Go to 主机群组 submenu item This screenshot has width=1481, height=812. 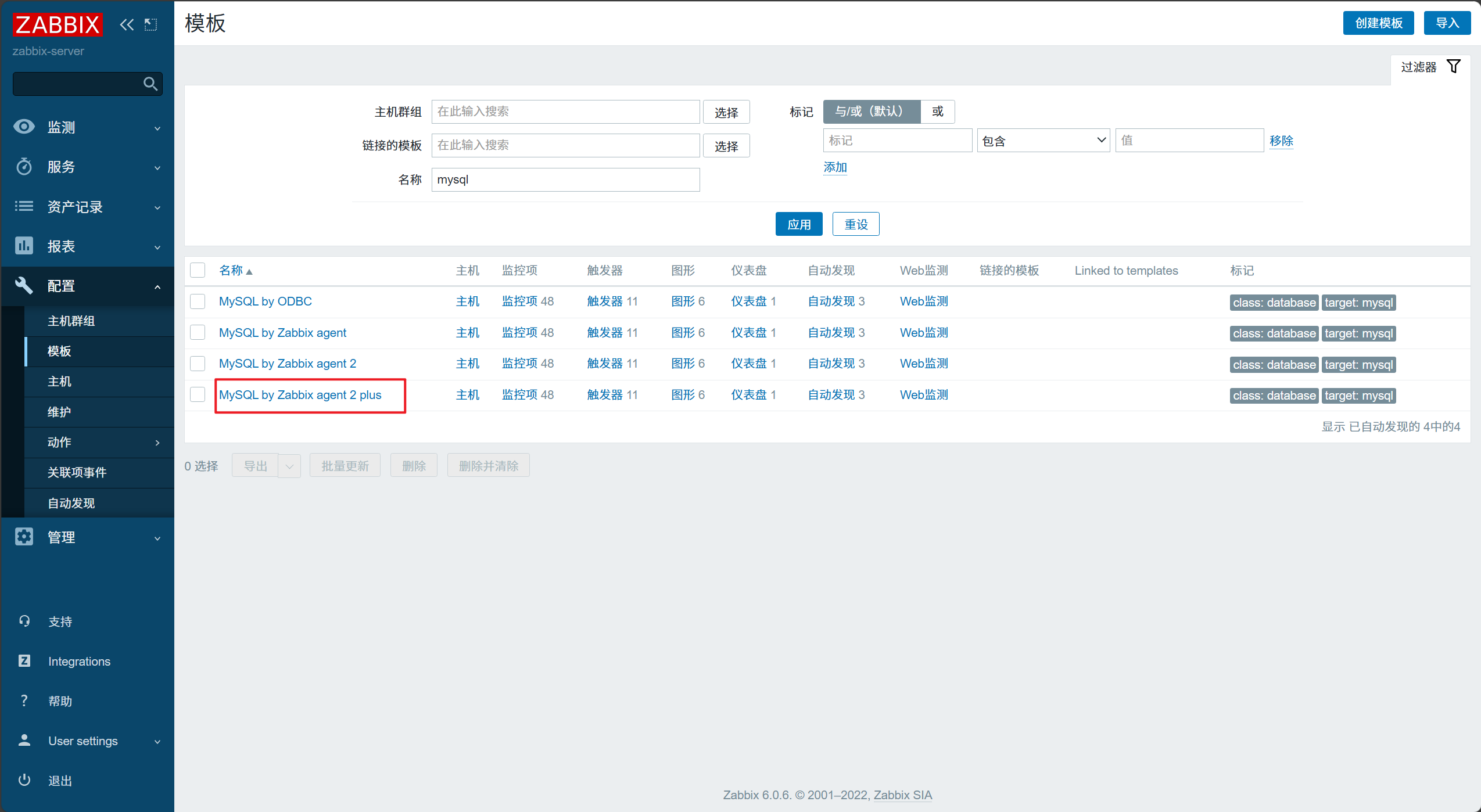(x=71, y=321)
